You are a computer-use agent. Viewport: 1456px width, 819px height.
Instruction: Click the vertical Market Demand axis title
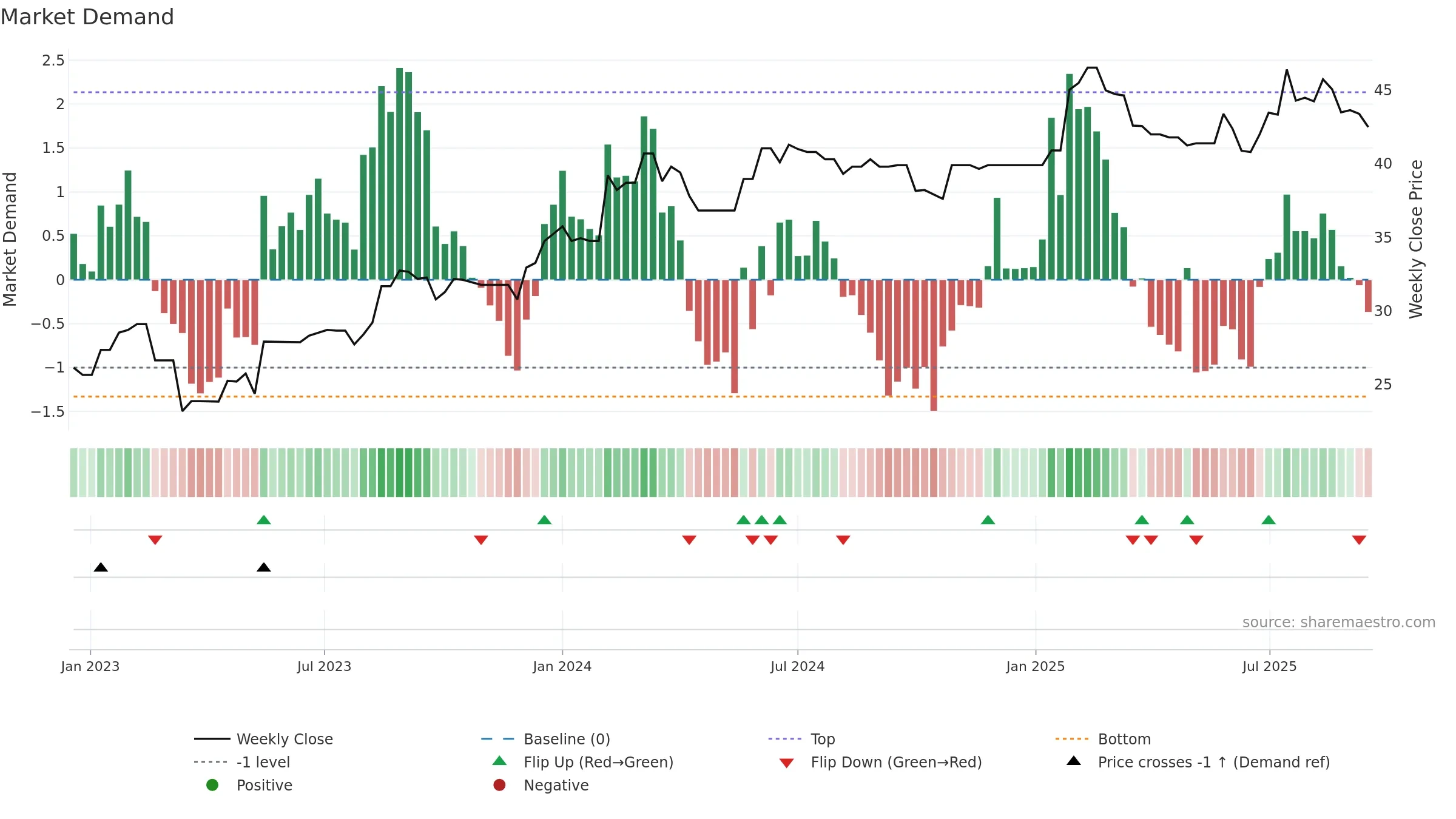[10, 239]
